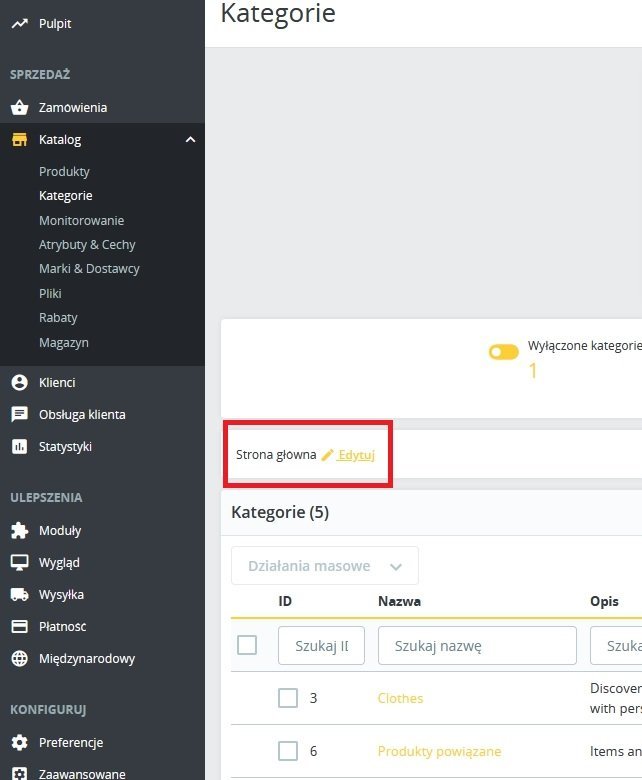Select Kategorie submenu item
Viewport: 642px width, 780px height.
pyautogui.click(x=66, y=195)
